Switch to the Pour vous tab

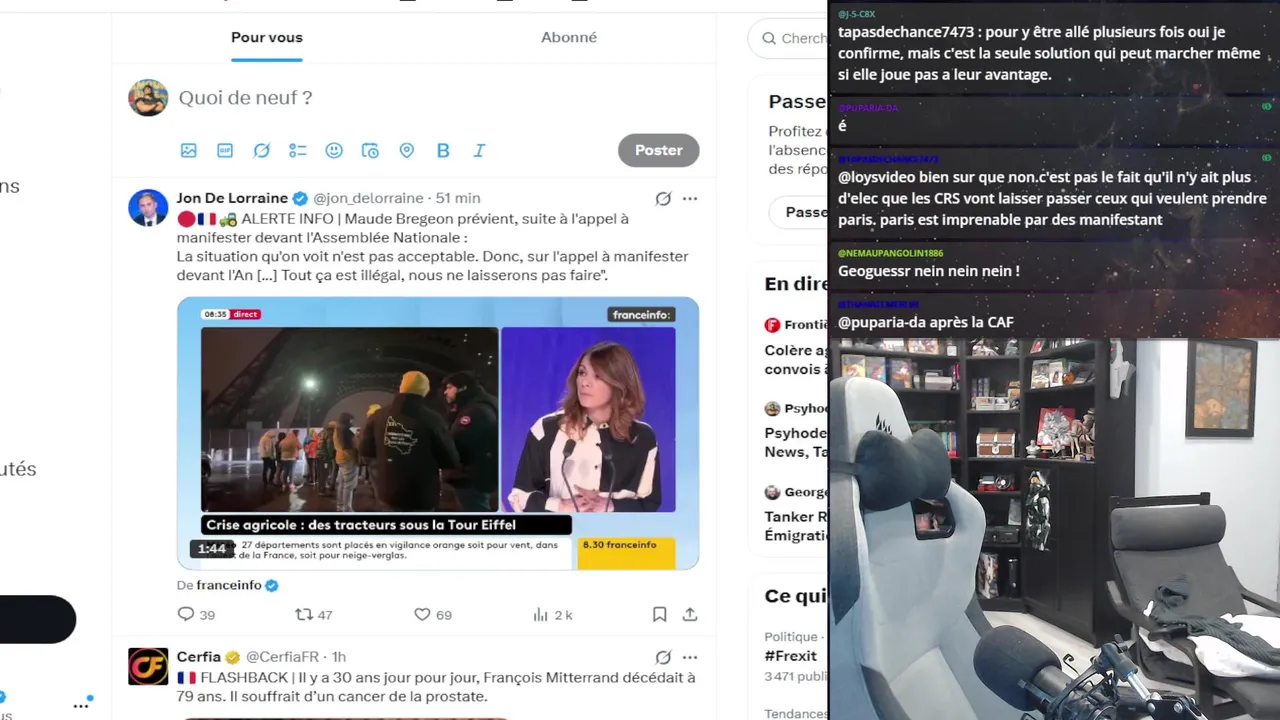tap(266, 37)
